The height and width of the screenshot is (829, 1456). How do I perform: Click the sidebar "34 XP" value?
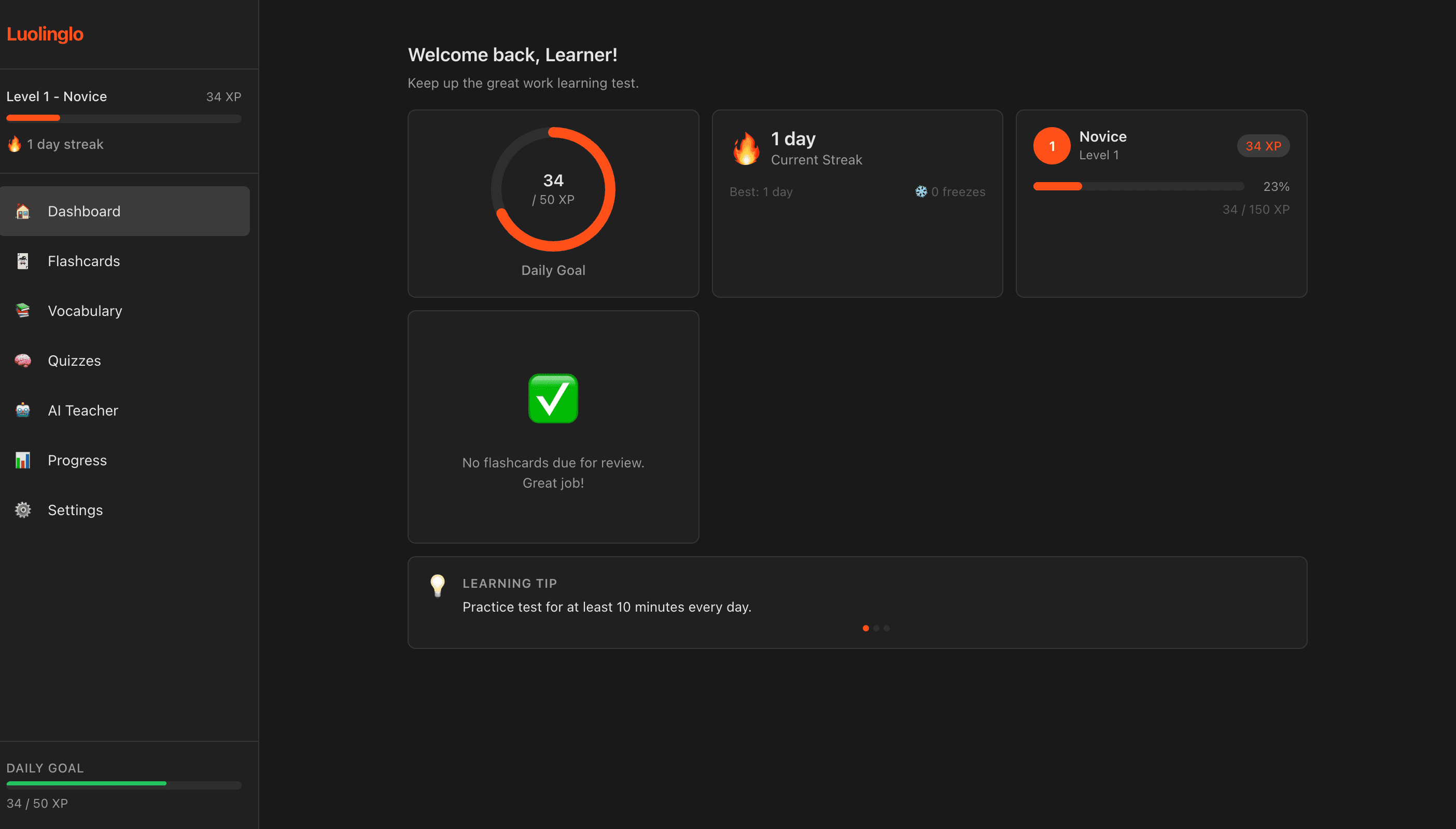click(x=223, y=98)
